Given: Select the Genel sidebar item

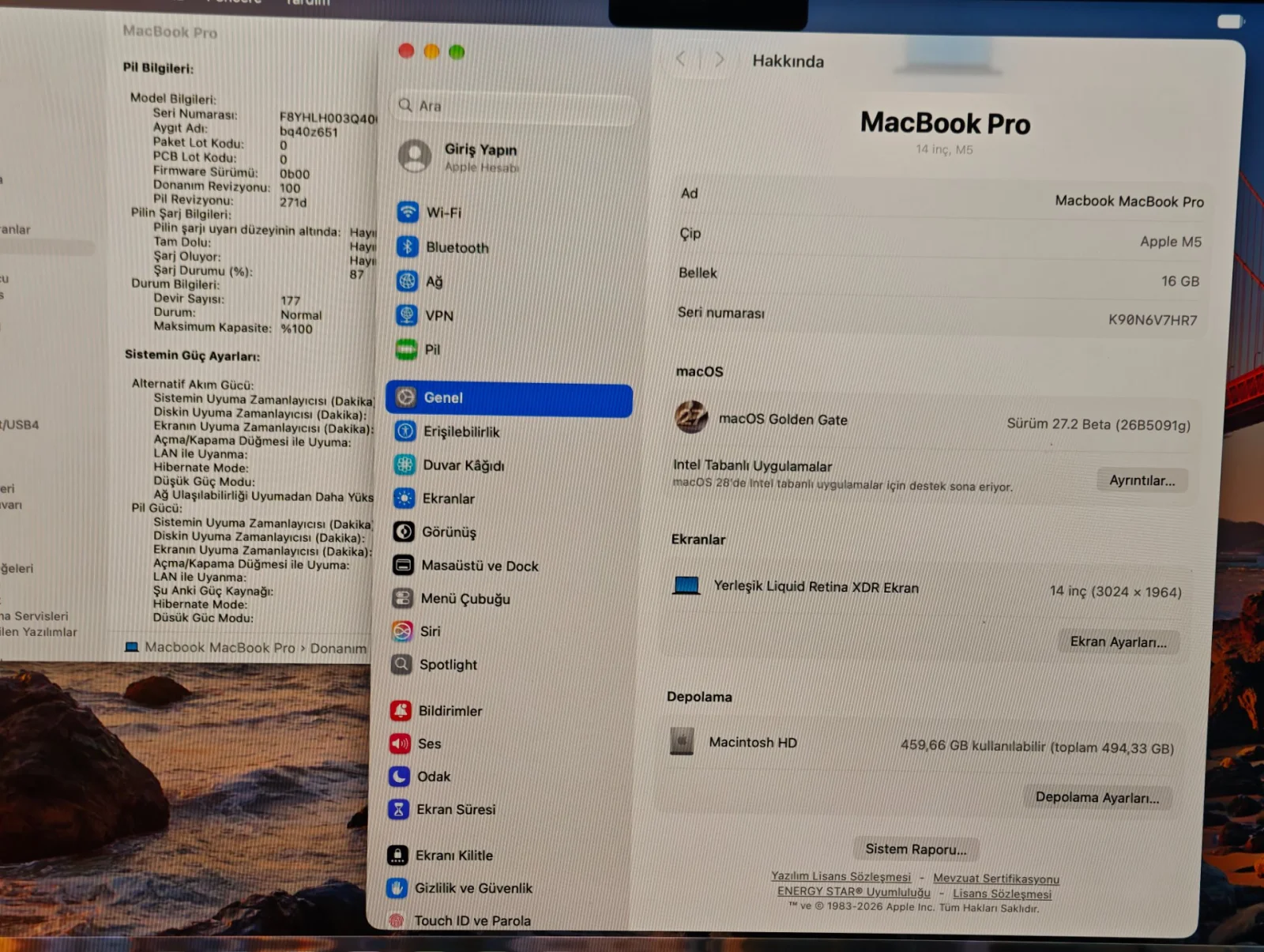Looking at the screenshot, I should (509, 397).
